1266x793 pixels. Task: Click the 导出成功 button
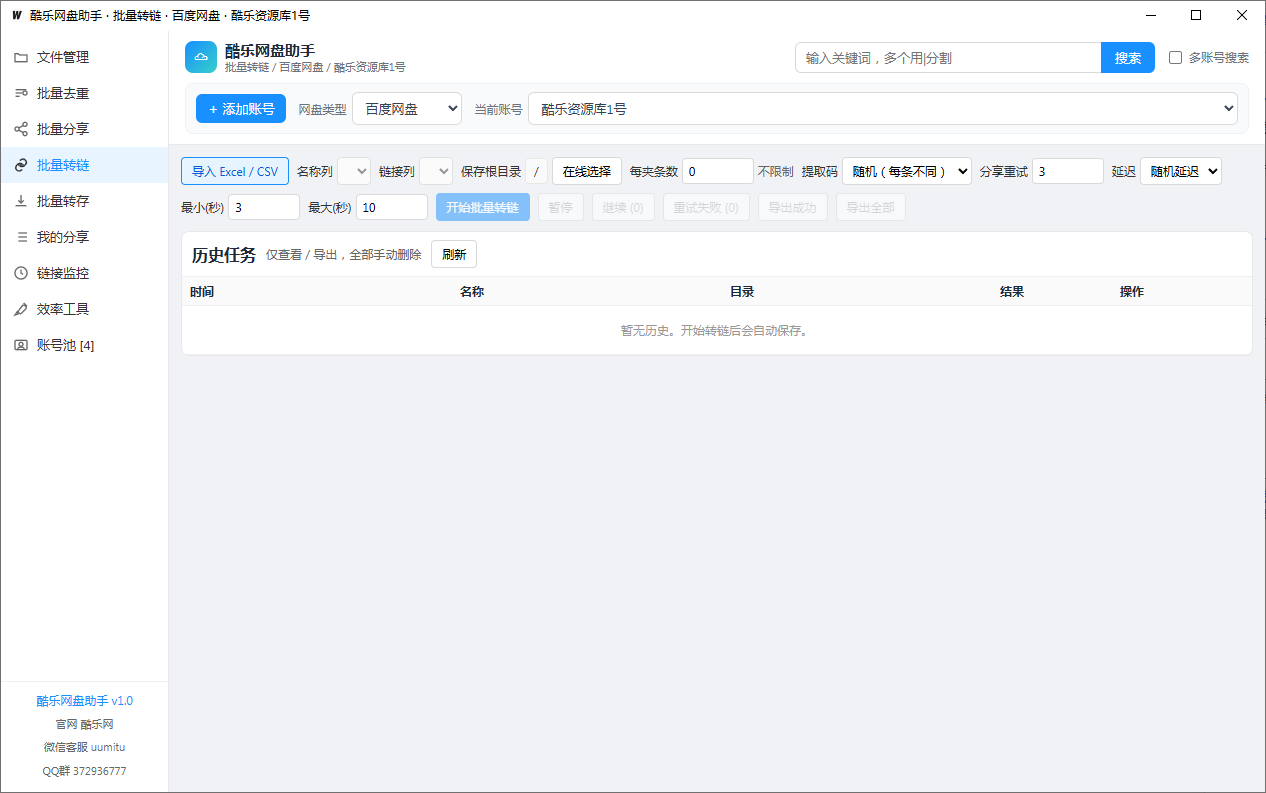793,207
